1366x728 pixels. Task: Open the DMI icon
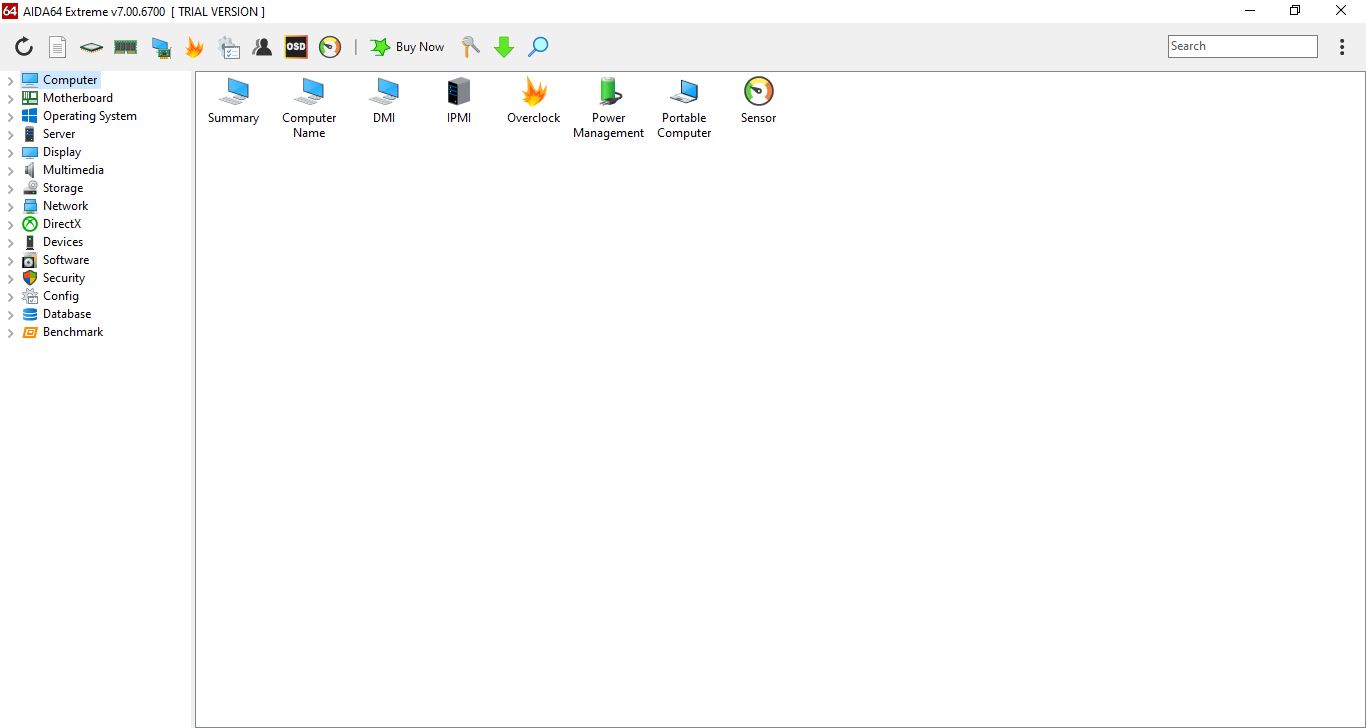coord(384,102)
